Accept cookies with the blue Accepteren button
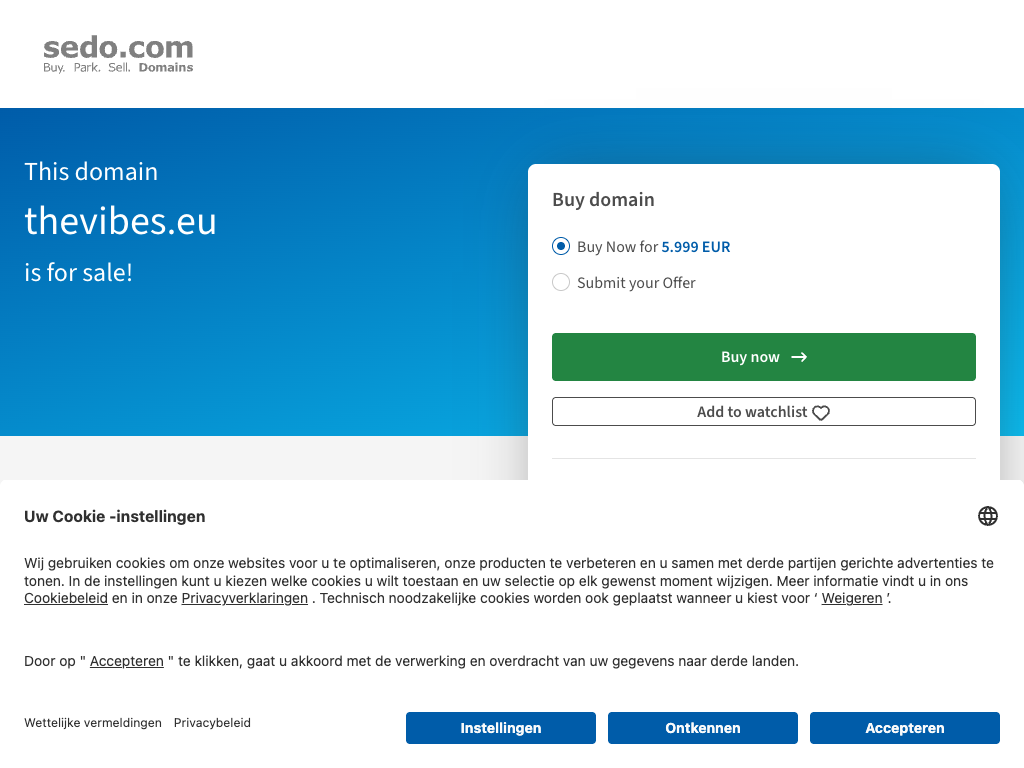Screen dimensions: 1024x768 (905, 728)
